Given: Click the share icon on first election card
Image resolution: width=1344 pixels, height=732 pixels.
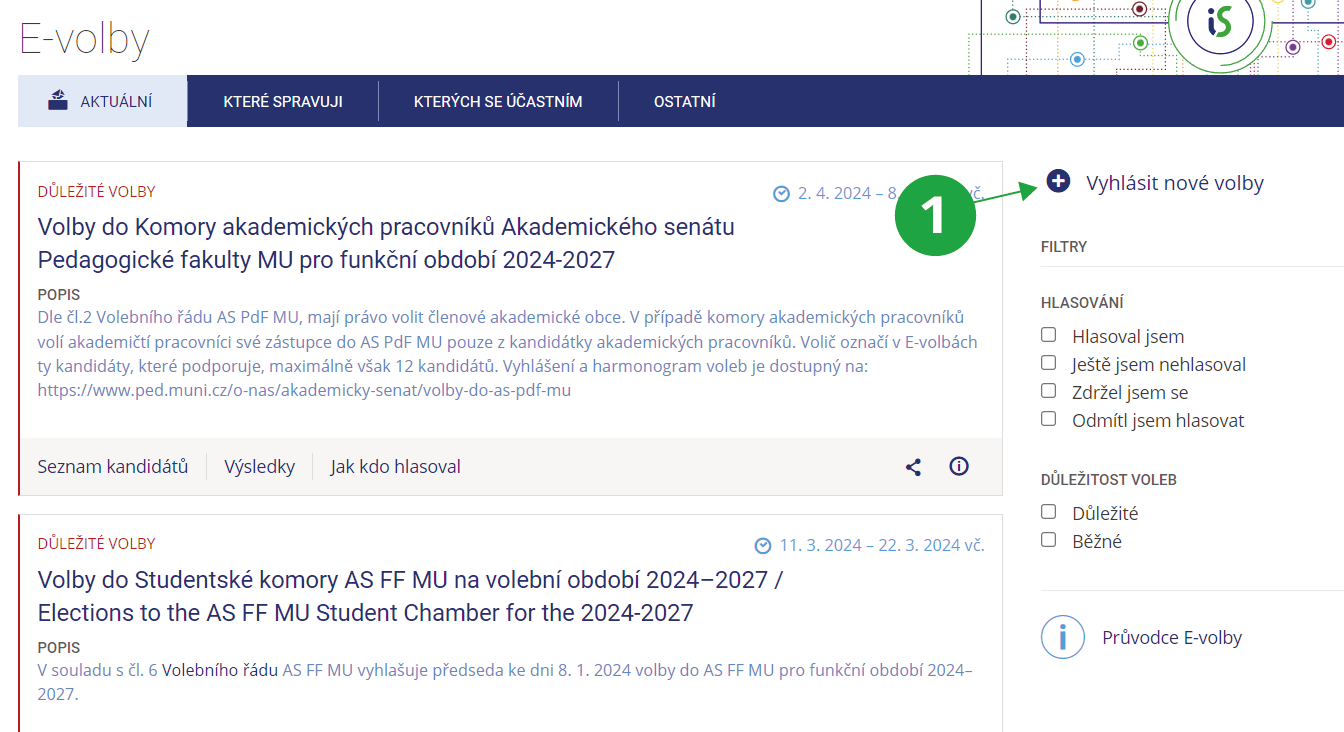Looking at the screenshot, I should (x=913, y=467).
